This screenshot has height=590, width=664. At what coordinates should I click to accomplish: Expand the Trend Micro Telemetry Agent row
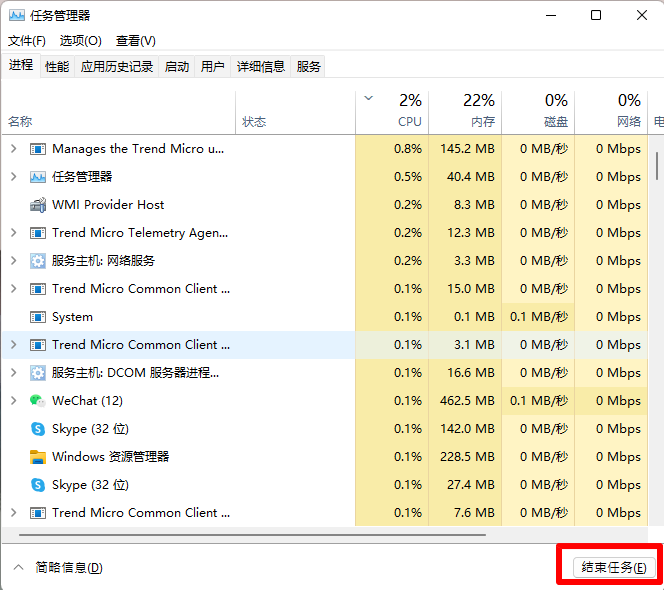(13, 233)
